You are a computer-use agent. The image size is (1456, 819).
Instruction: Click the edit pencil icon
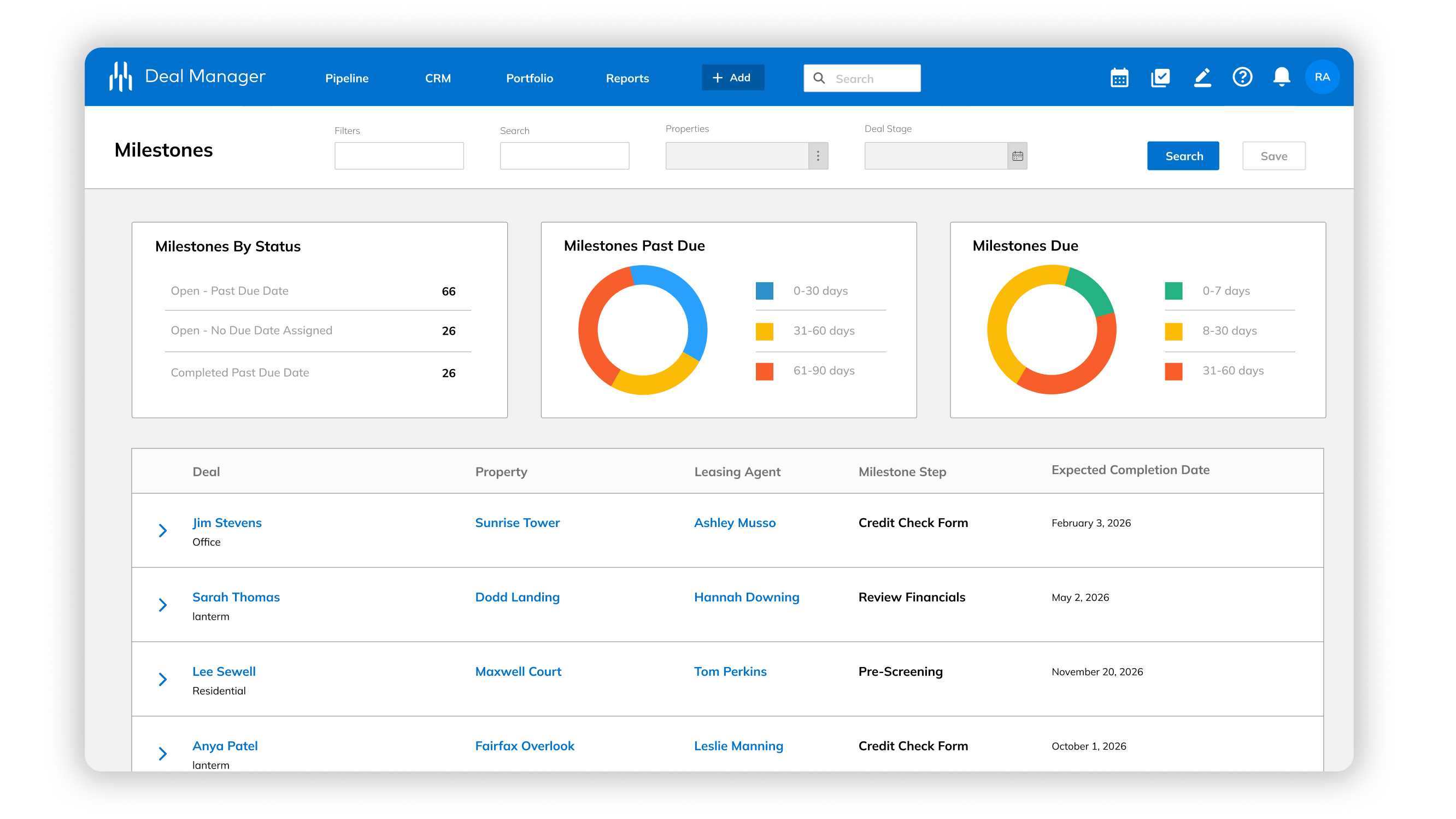[x=1202, y=78]
